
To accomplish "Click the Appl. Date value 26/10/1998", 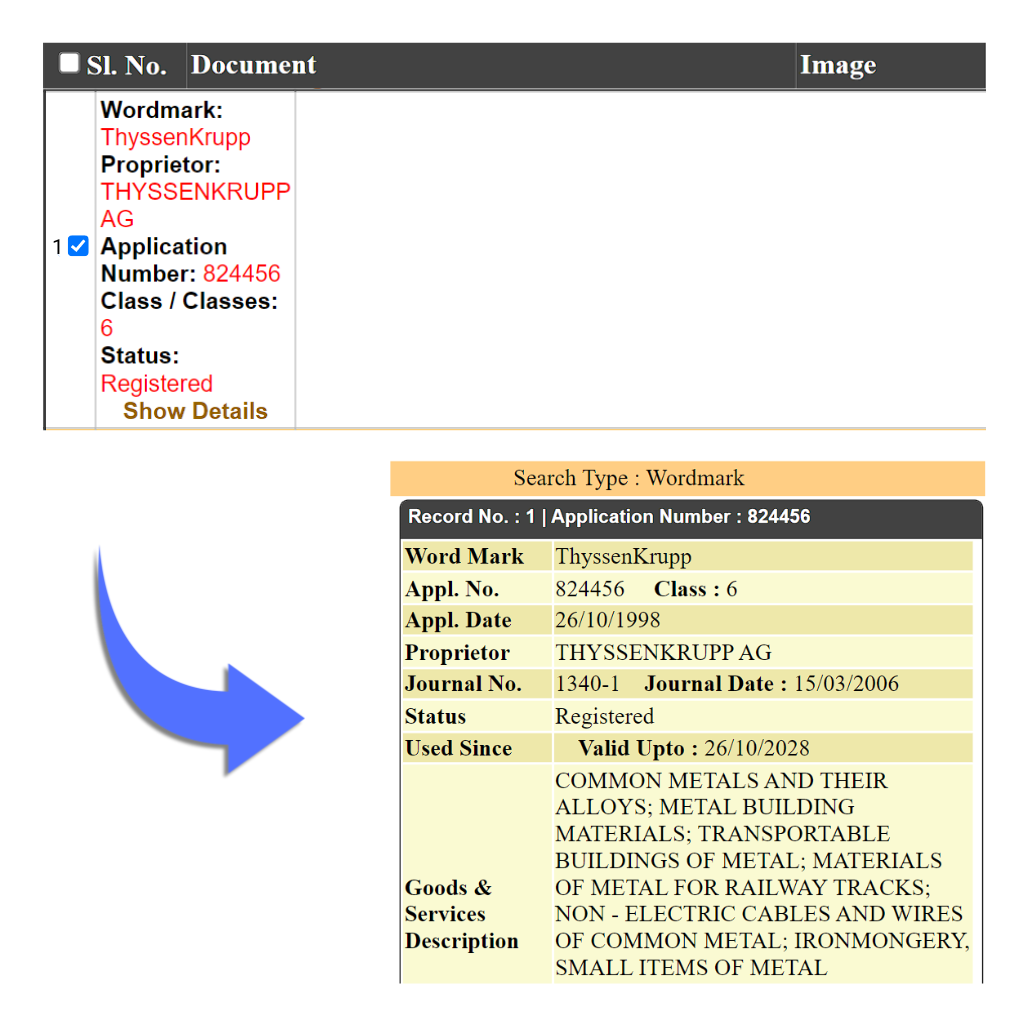I will [607, 620].
